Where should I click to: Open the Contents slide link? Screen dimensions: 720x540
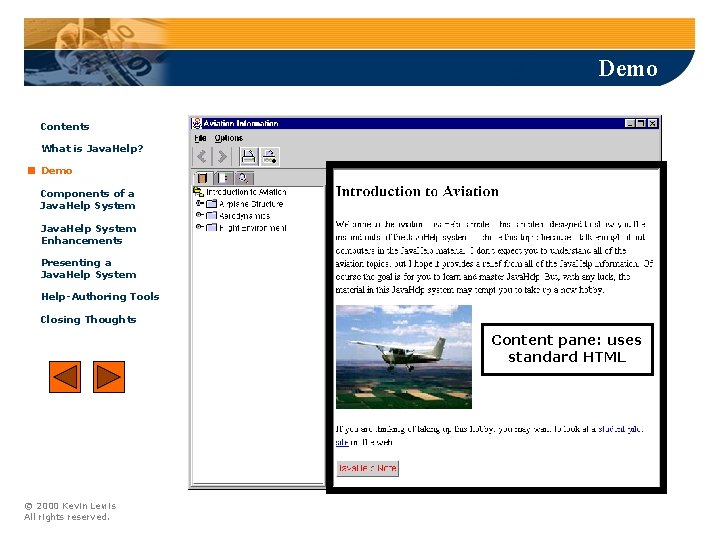click(65, 127)
